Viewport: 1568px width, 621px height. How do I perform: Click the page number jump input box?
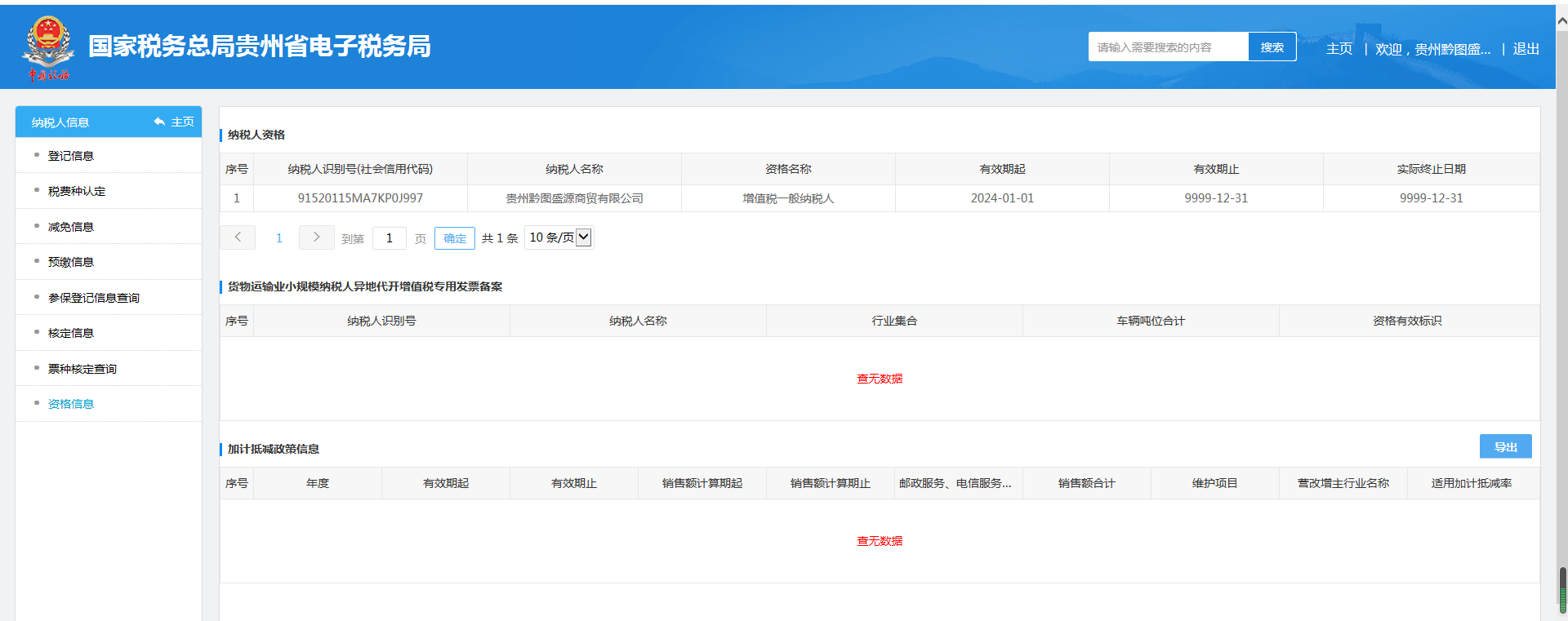tap(390, 238)
